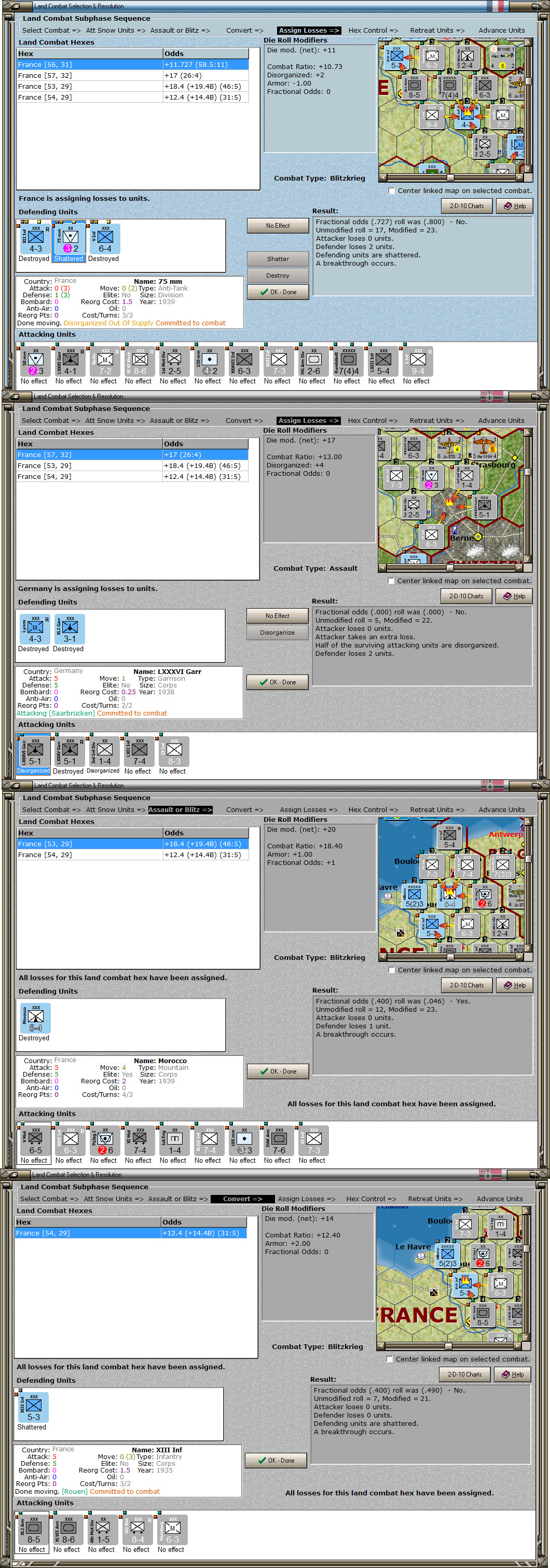Select the 1st Mot Div 2-5 attacker

pyautogui.click(x=175, y=362)
